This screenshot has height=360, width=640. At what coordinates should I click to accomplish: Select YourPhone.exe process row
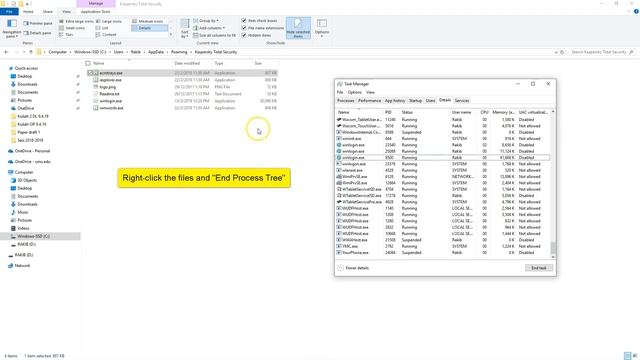point(443,253)
